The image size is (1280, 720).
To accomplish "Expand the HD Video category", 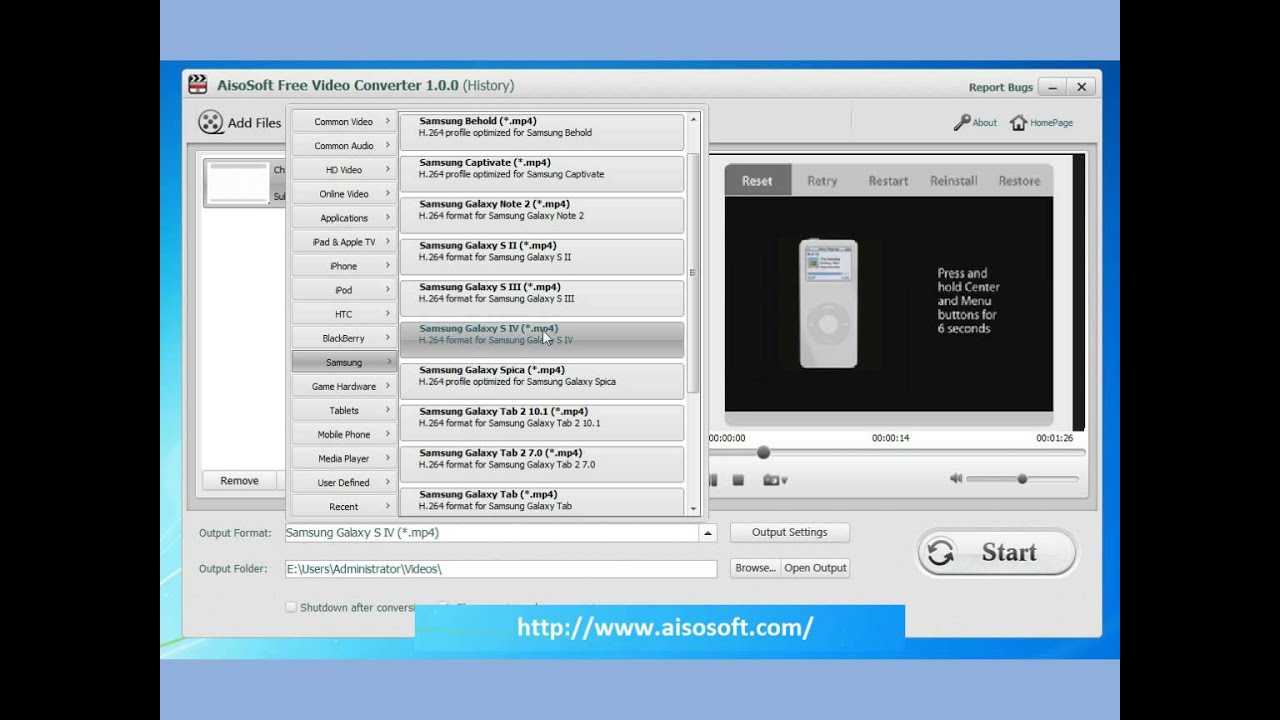I will [x=344, y=170].
